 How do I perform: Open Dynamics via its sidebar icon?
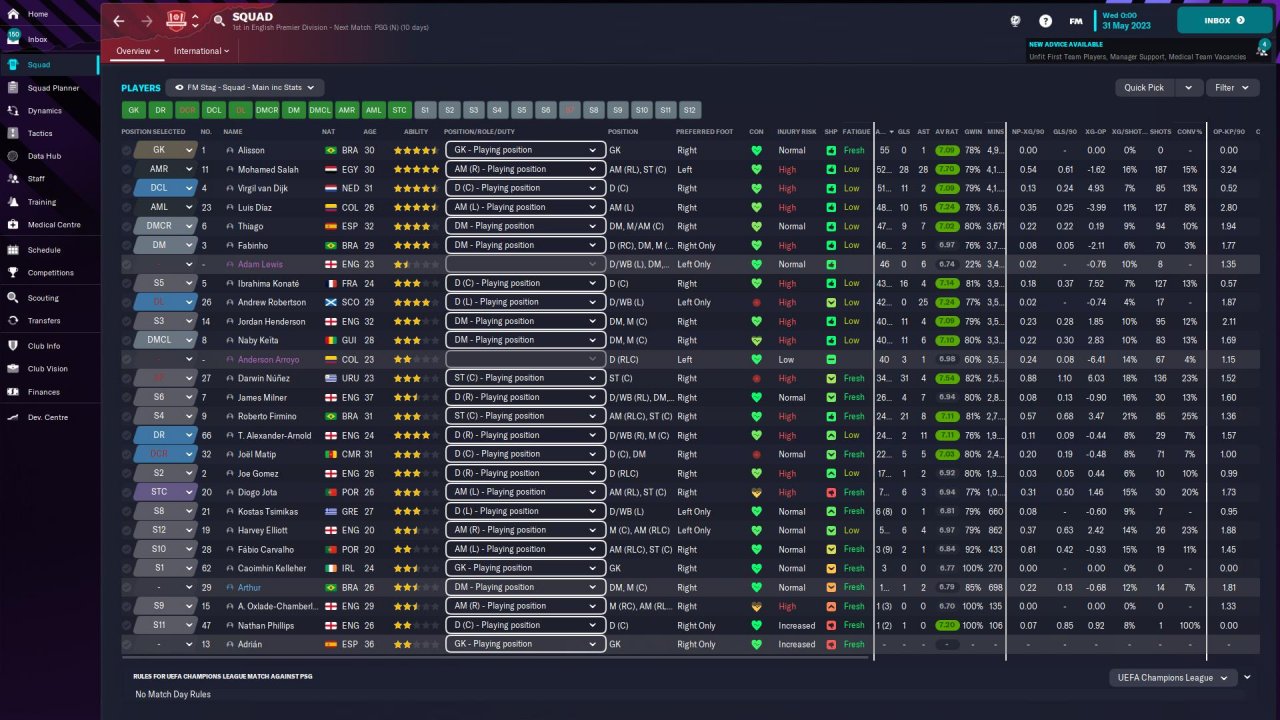tap(13, 111)
